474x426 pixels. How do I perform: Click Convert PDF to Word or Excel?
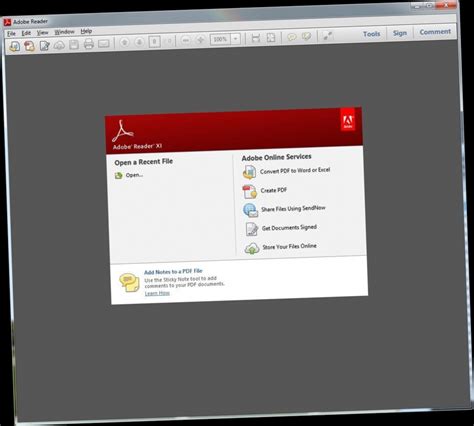[x=295, y=171]
